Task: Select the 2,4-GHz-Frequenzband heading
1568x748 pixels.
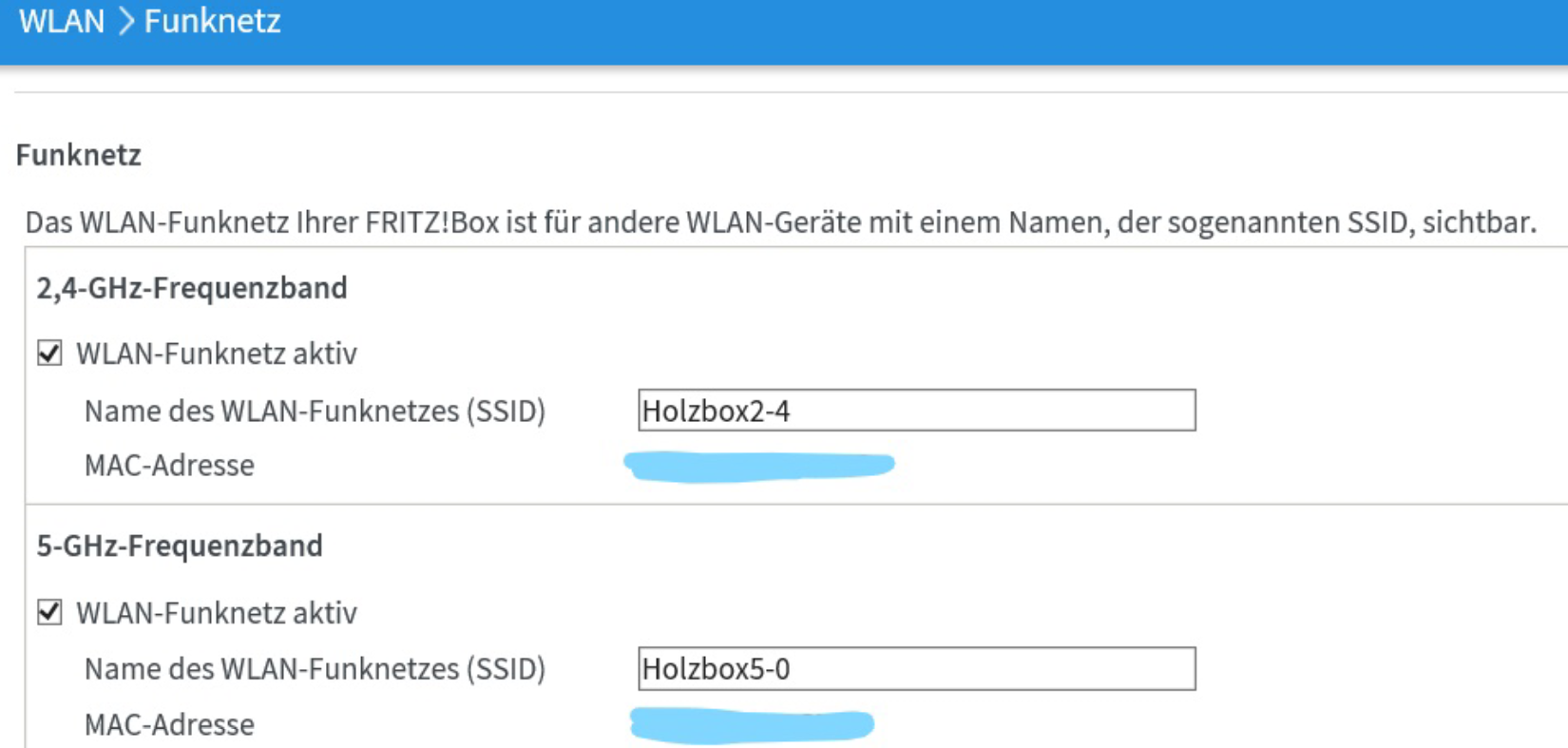Action: (x=192, y=288)
